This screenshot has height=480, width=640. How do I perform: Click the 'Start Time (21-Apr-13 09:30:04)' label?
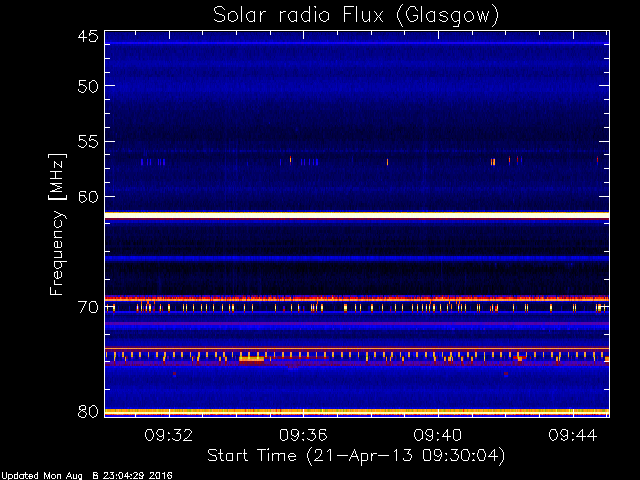point(356,456)
